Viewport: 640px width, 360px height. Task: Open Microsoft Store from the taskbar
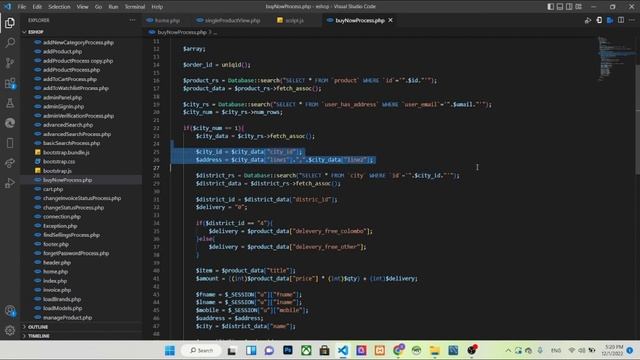pyautogui.click(x=324, y=350)
